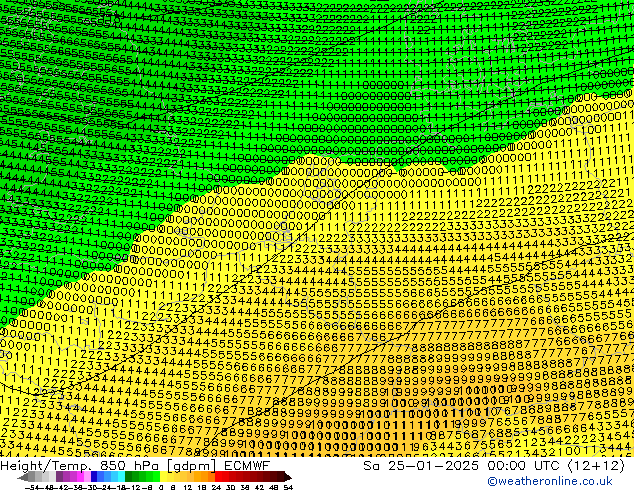Click the 54 legend scale label
634x490 pixels.
[288, 487]
